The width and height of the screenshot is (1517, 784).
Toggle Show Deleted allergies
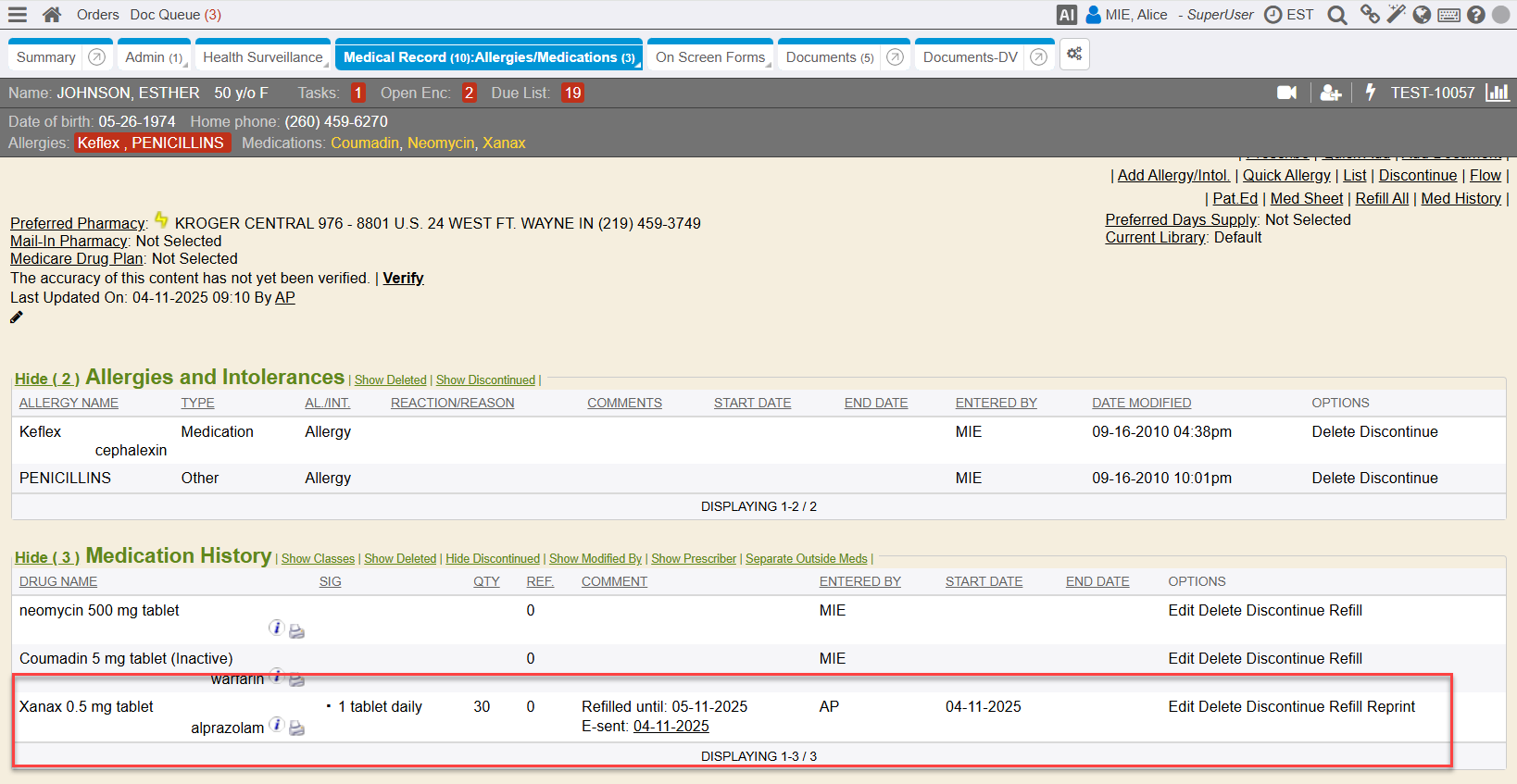(390, 380)
